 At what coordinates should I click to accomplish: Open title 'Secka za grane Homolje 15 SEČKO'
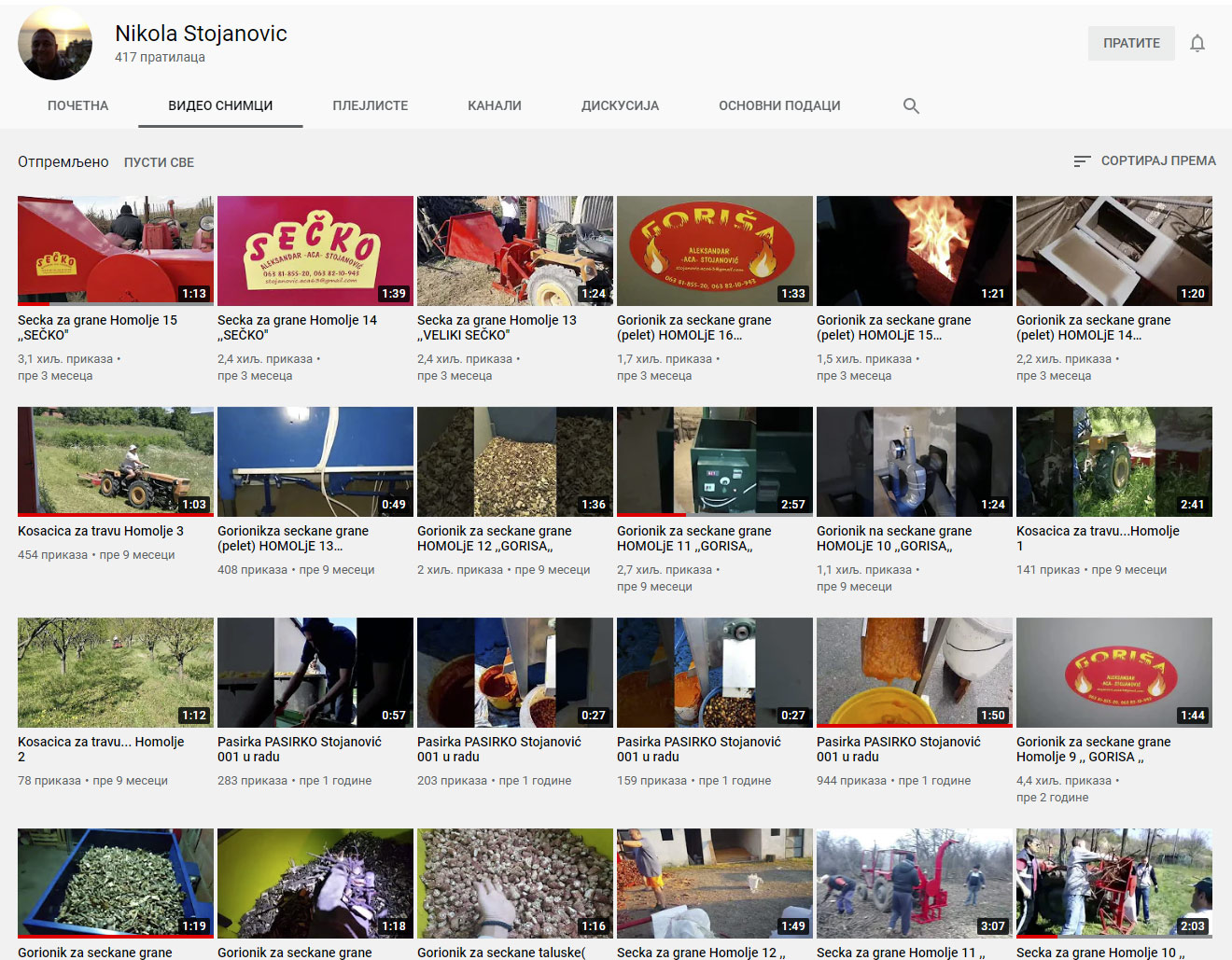pos(97,327)
